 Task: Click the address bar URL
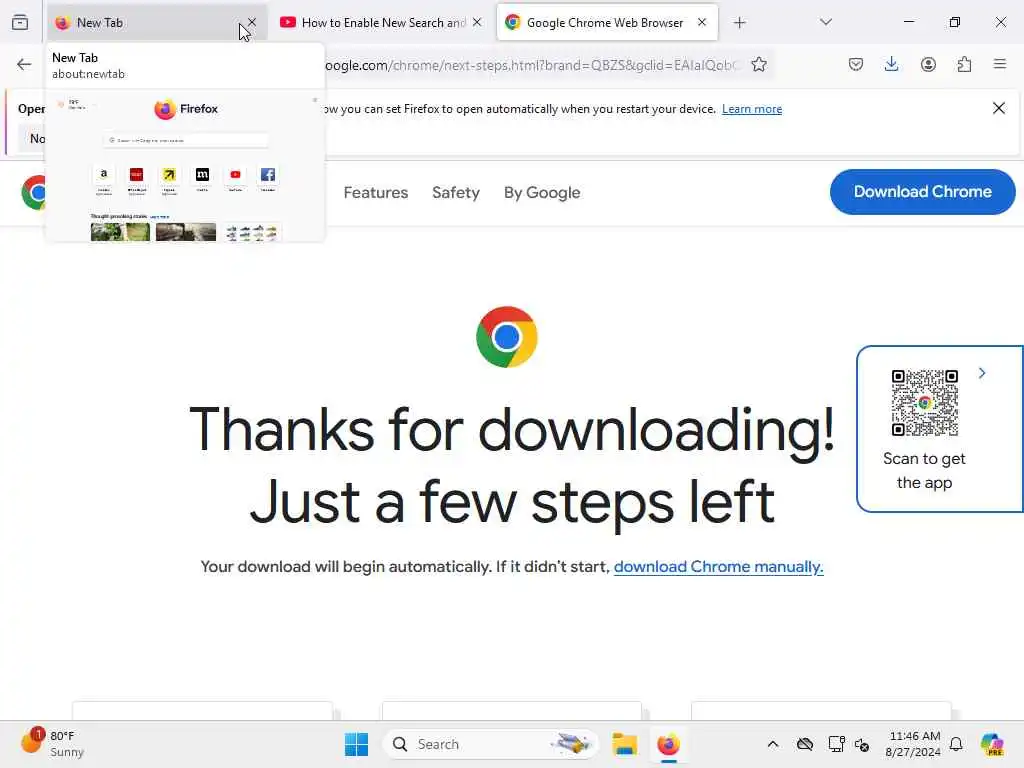(x=531, y=65)
